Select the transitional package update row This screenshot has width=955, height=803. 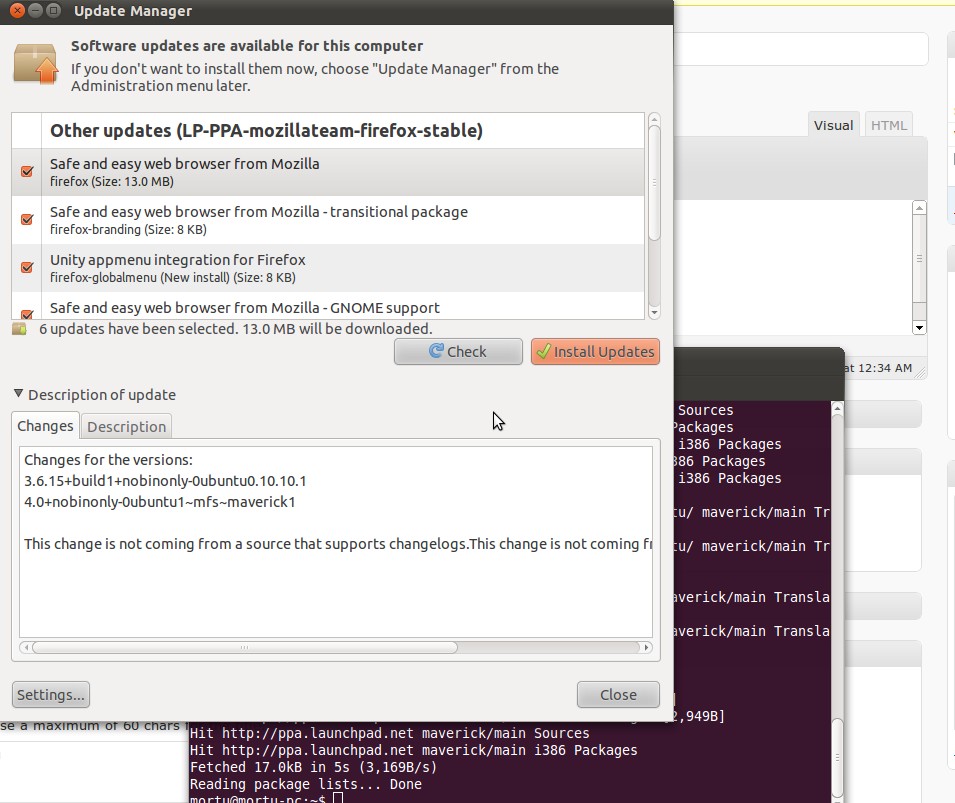[x=328, y=221]
